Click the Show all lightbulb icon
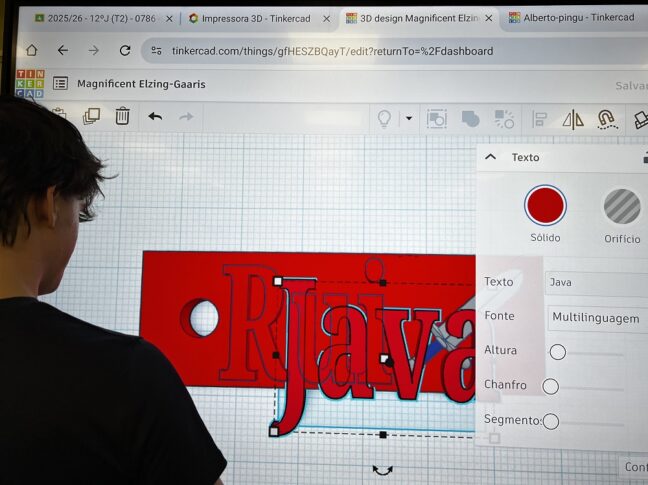 coord(383,119)
